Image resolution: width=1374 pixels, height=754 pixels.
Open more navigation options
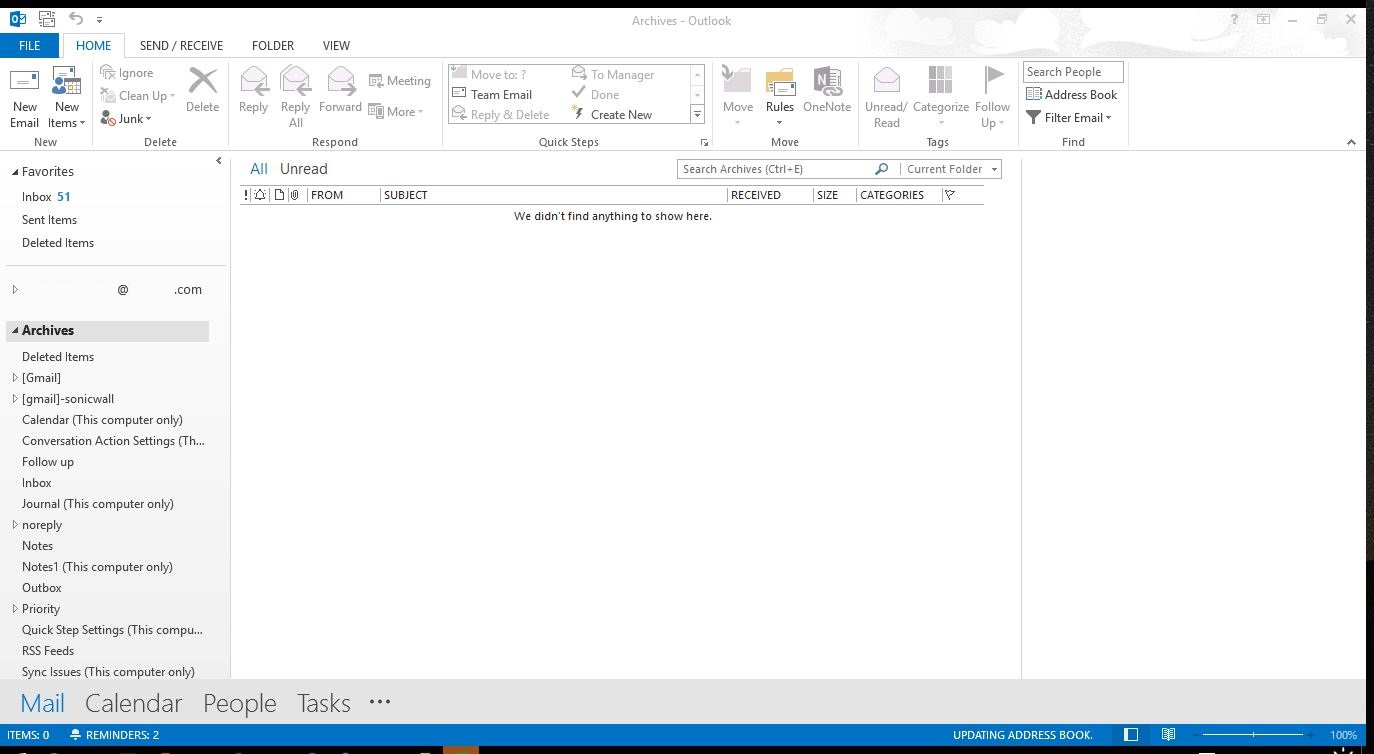pyautogui.click(x=379, y=702)
